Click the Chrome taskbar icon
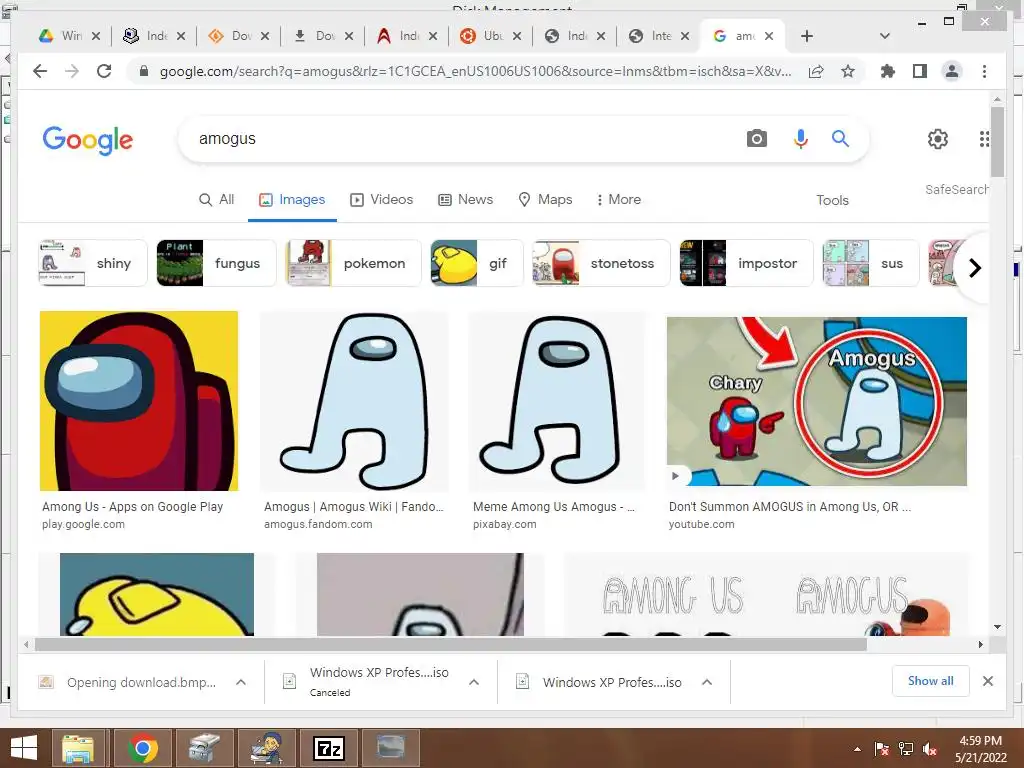Viewport: 1024px width, 768px height. (x=142, y=748)
